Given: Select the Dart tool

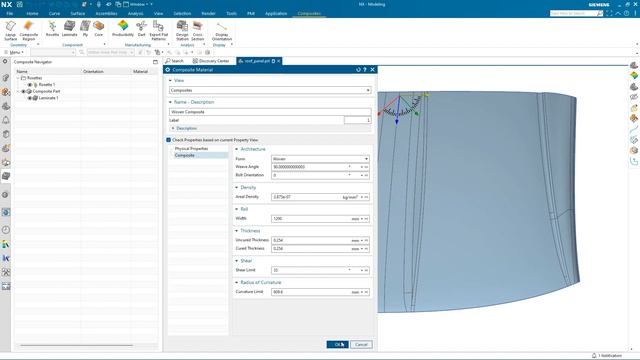Looking at the screenshot, I should click(x=141, y=29).
